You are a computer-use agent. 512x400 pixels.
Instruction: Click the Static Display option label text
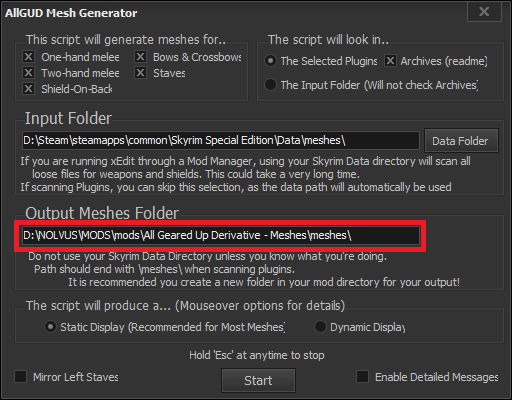coord(173,327)
